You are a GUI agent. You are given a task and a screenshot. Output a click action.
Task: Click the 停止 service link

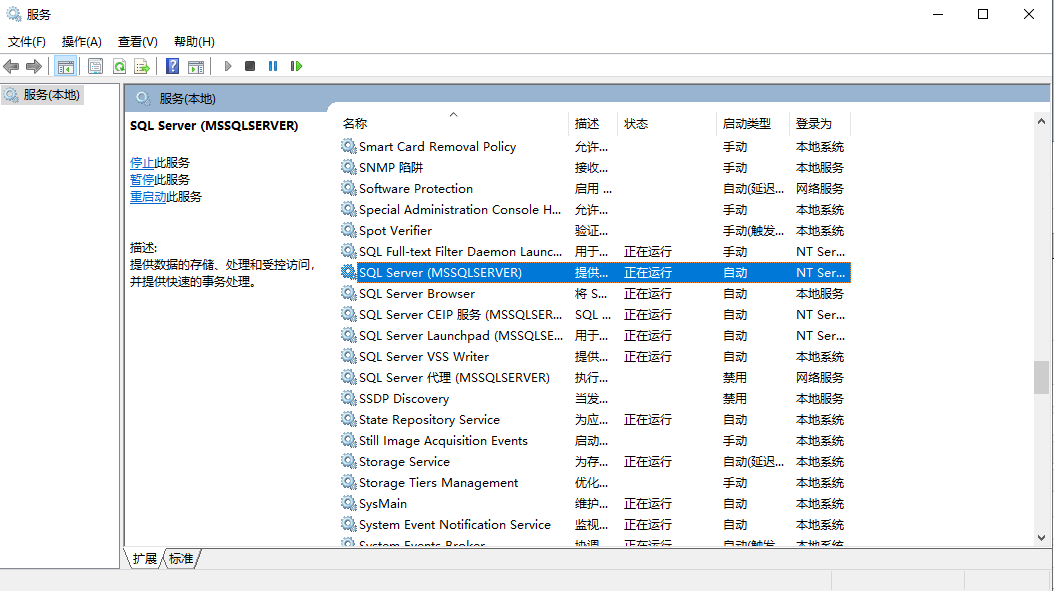pos(142,163)
